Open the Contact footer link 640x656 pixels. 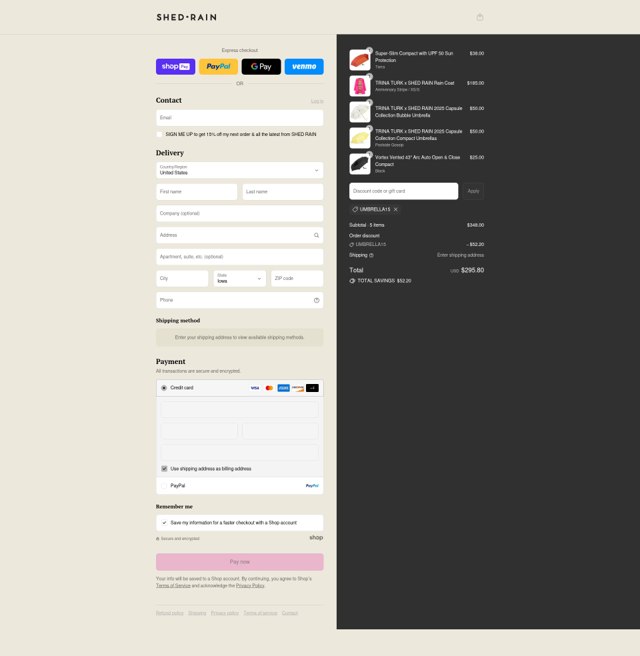point(290,613)
